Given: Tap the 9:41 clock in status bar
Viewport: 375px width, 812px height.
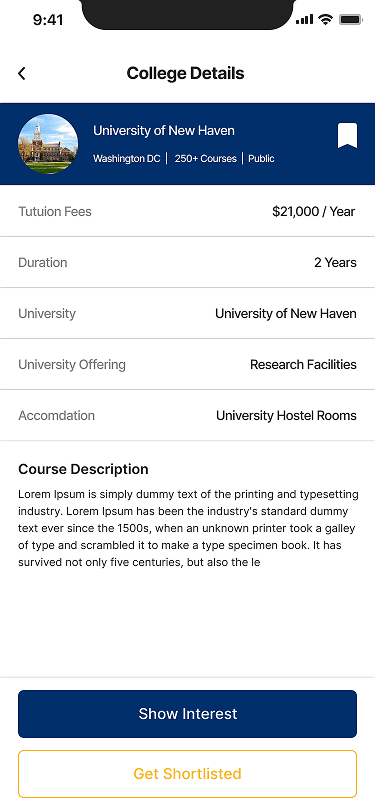Looking at the screenshot, I should (48, 20).
